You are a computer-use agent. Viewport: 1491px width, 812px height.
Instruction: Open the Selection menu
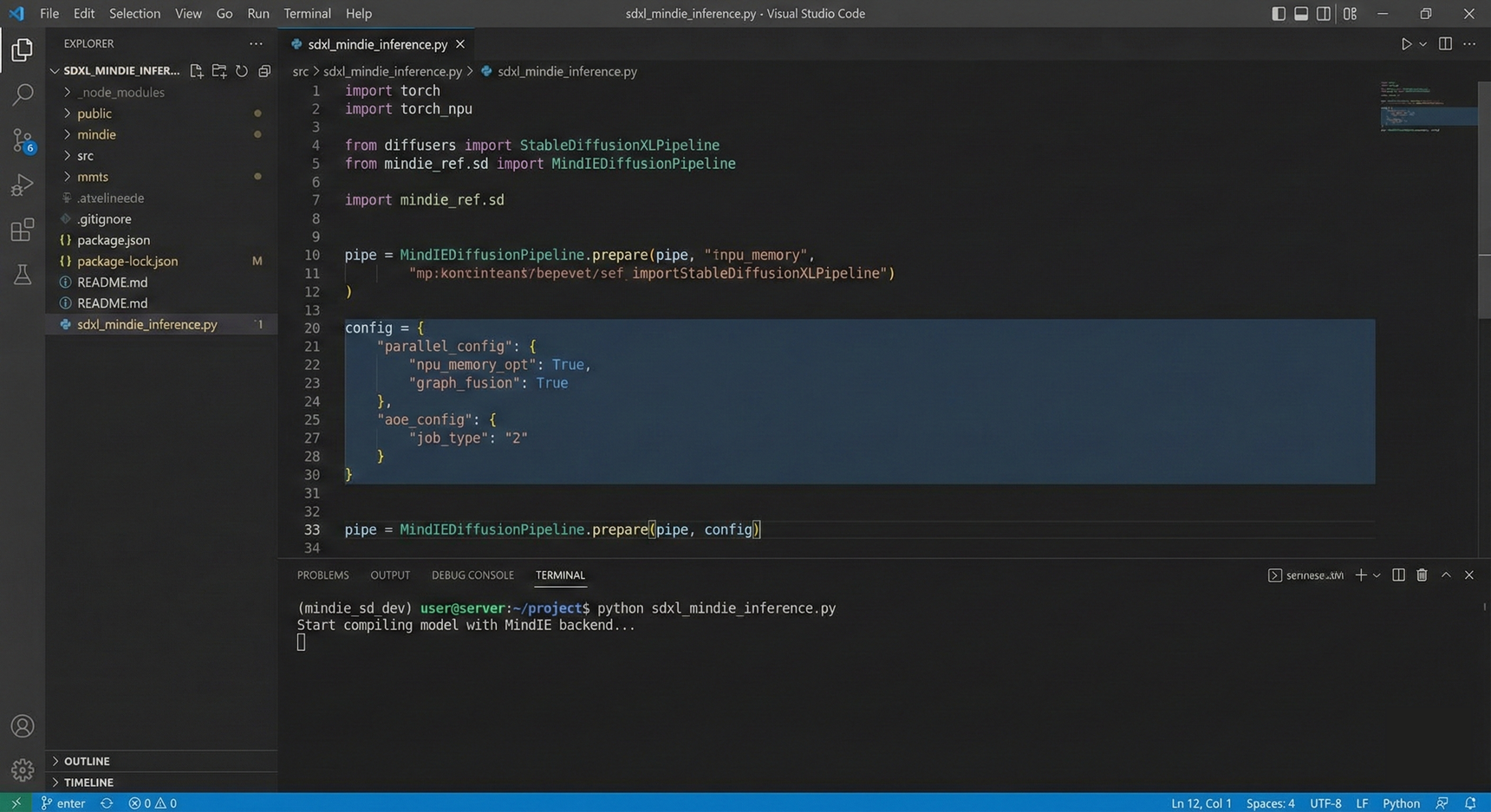pos(134,14)
